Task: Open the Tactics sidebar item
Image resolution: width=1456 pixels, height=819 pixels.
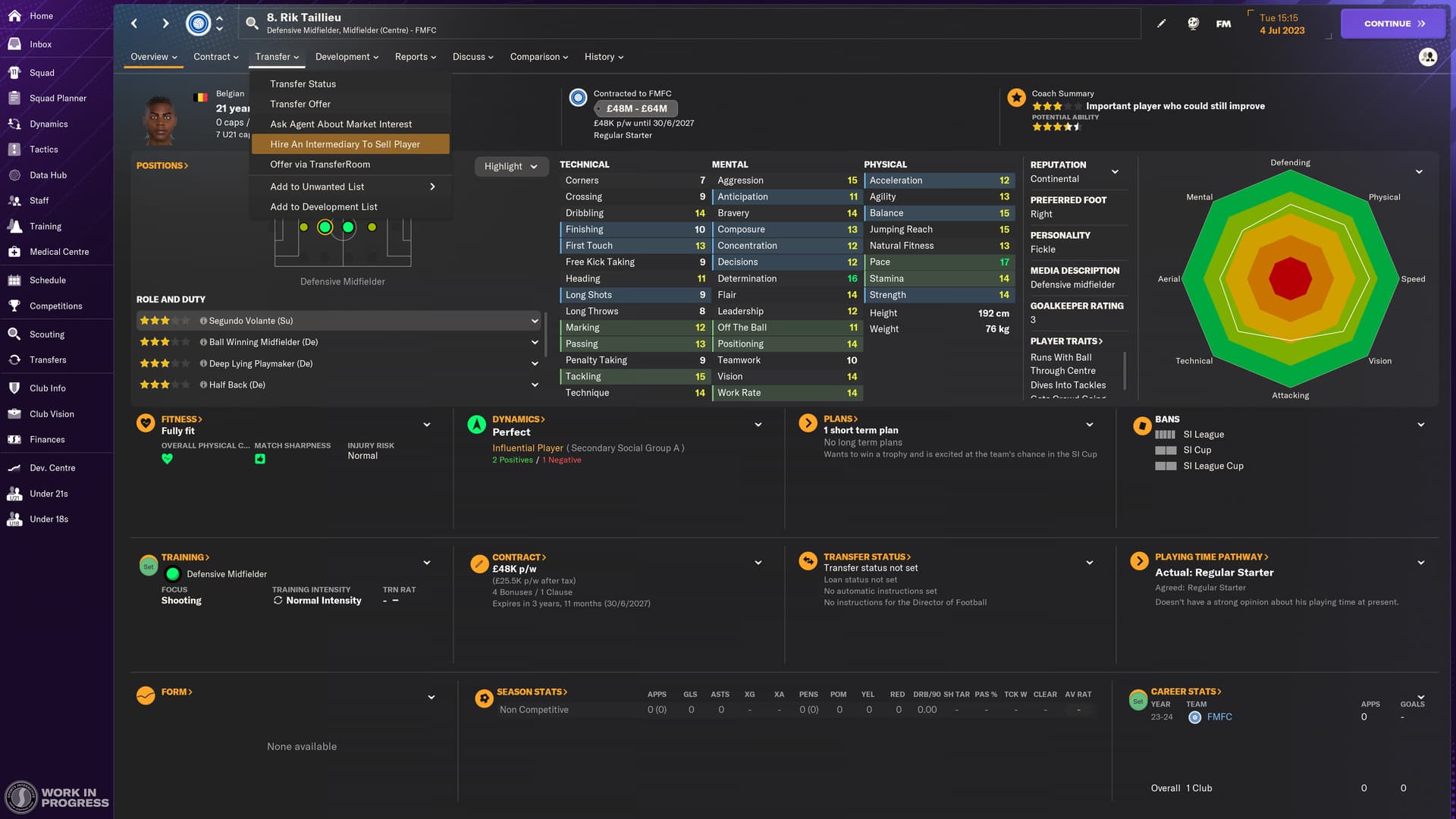Action: [44, 149]
